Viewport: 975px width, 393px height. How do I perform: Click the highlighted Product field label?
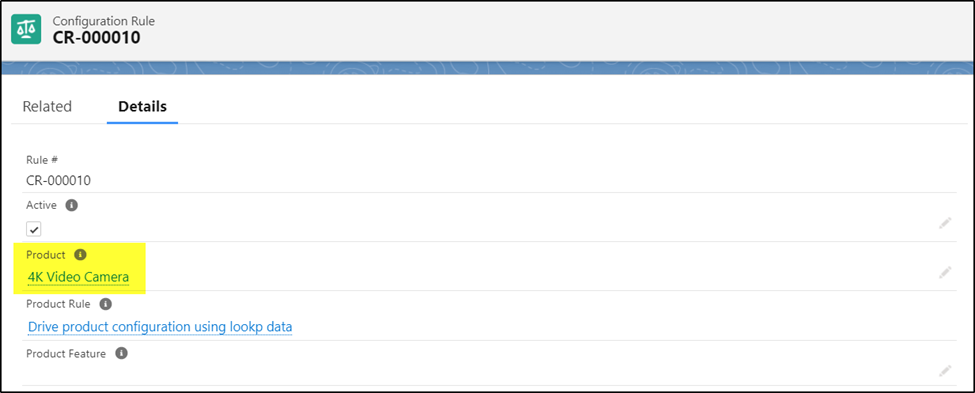[45, 254]
